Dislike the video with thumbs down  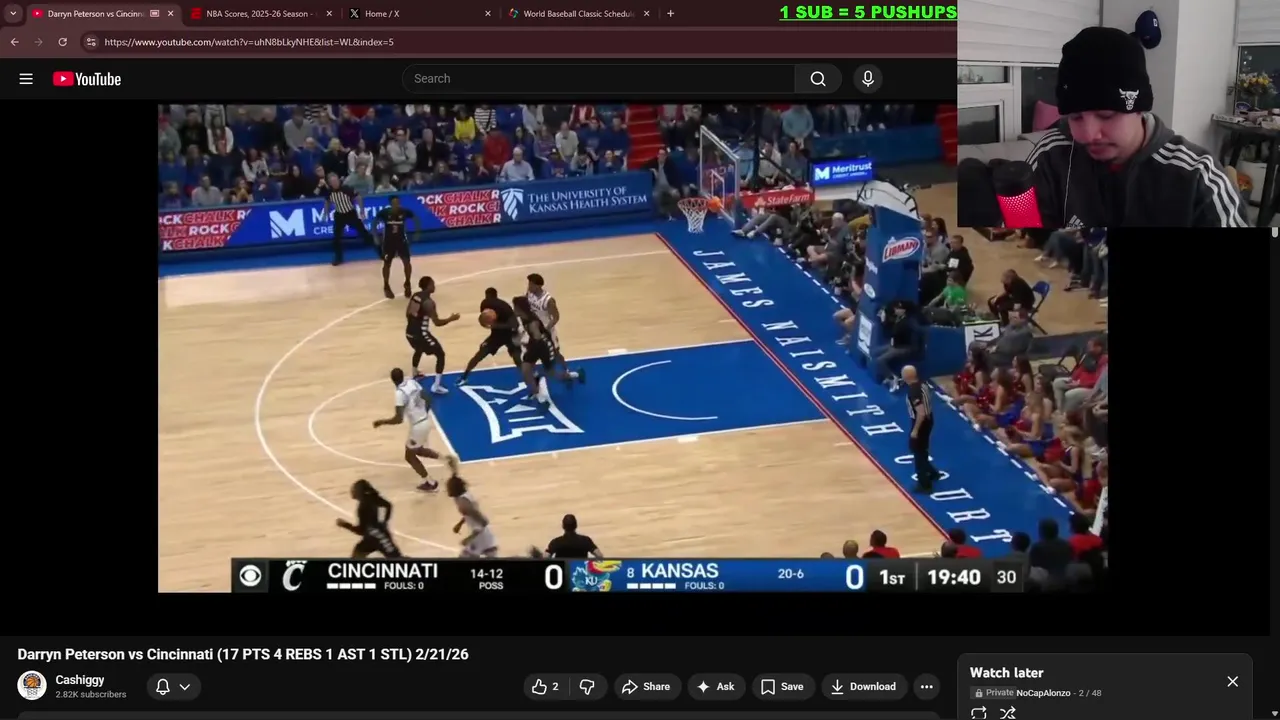click(x=587, y=686)
